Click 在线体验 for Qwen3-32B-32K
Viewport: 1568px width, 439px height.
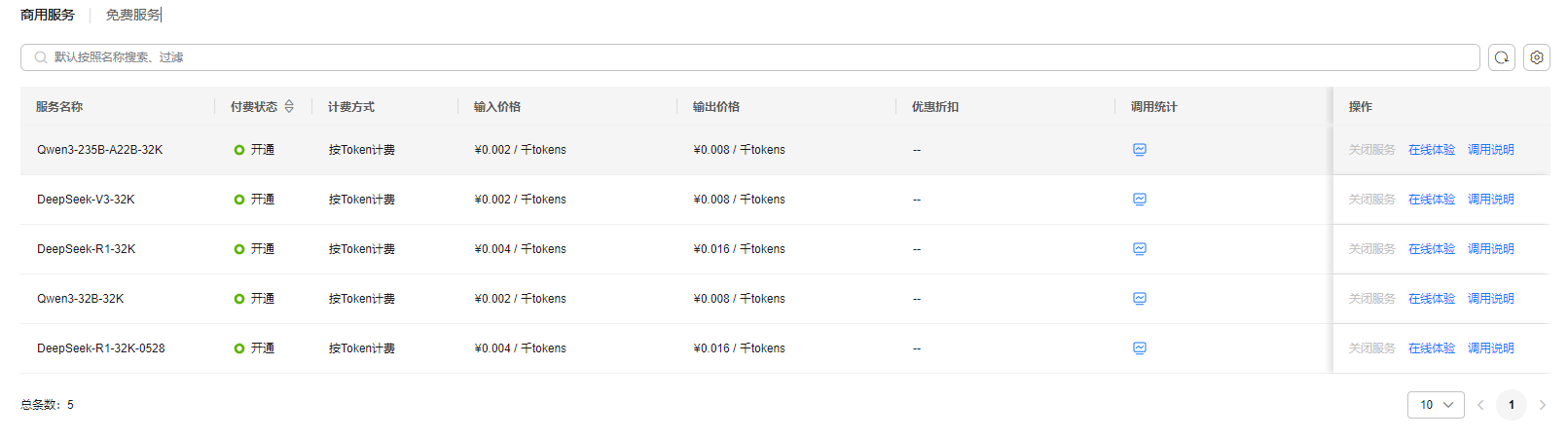pyautogui.click(x=1432, y=299)
